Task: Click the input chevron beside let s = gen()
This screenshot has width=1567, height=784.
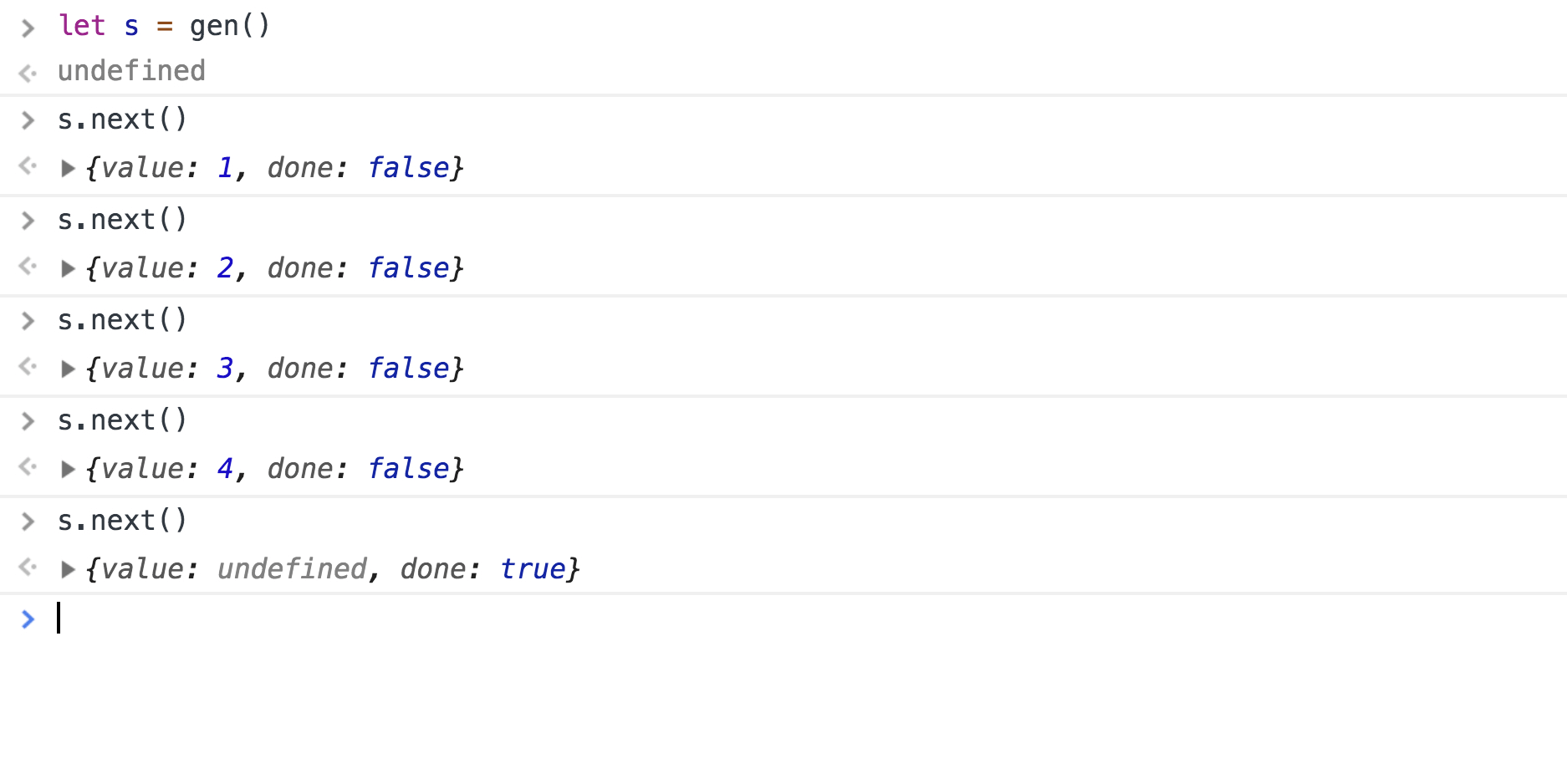Action: point(28,28)
